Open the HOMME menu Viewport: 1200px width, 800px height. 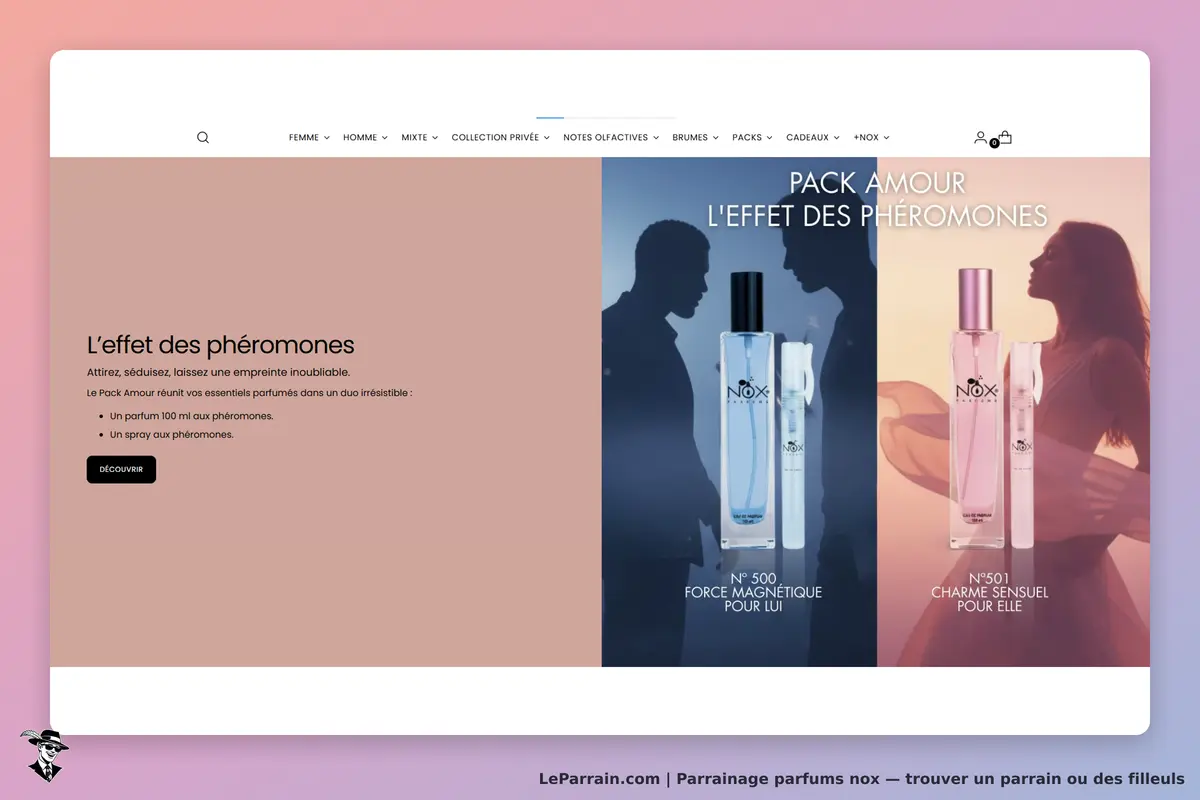click(365, 138)
